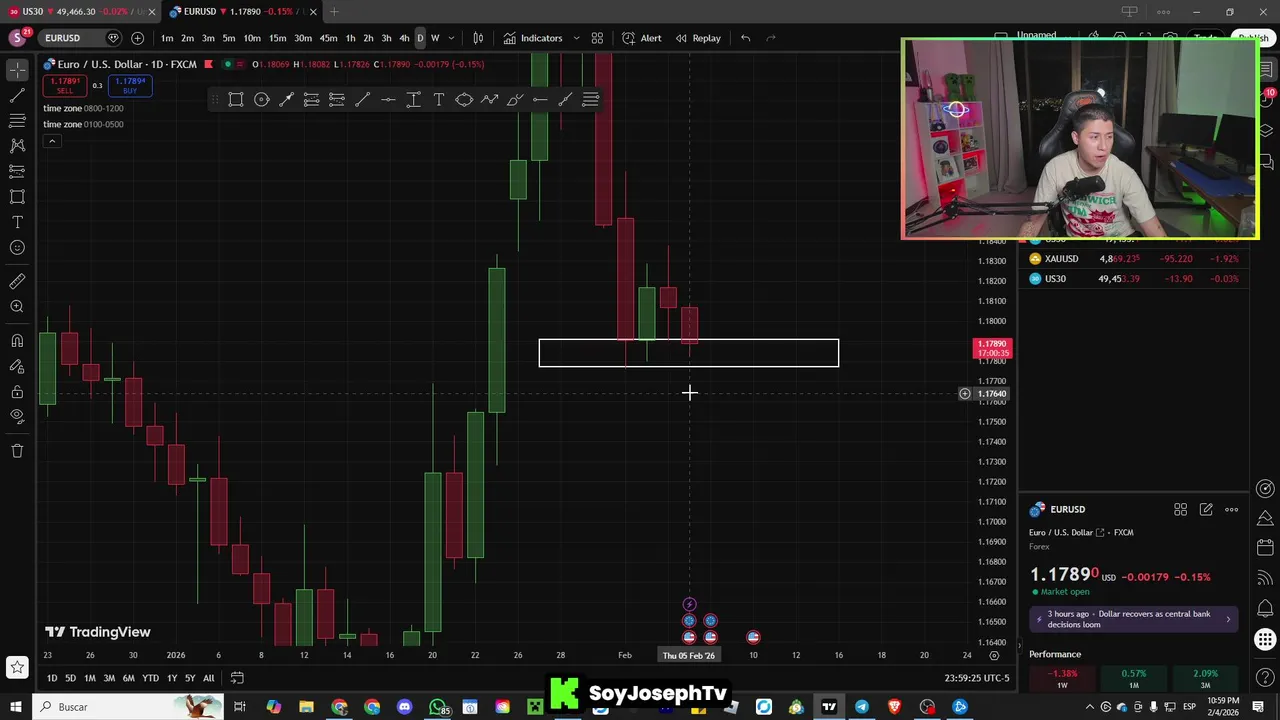Screen dimensions: 1280x720
Task: Click the red SELL 1.17891 button
Action: point(65,86)
